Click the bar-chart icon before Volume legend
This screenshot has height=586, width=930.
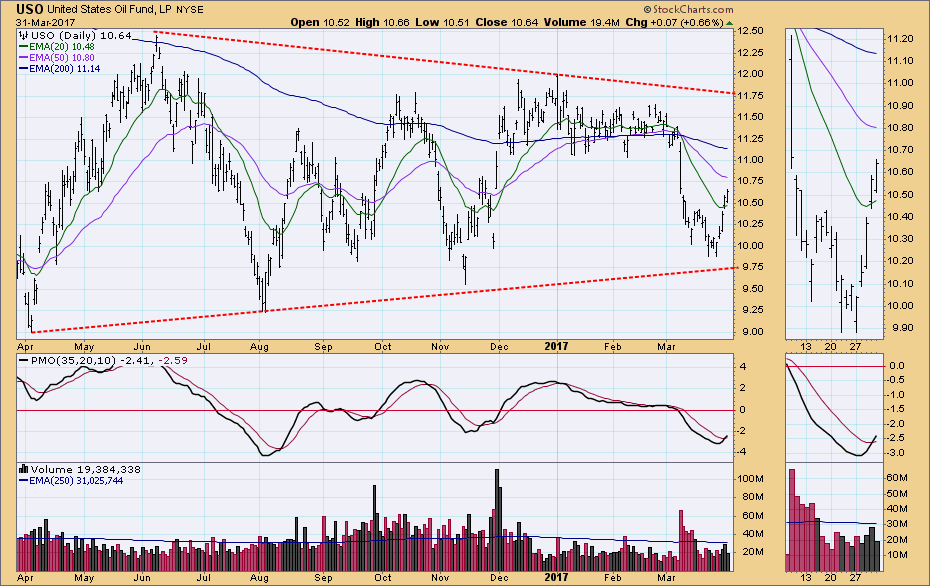(x=24, y=469)
